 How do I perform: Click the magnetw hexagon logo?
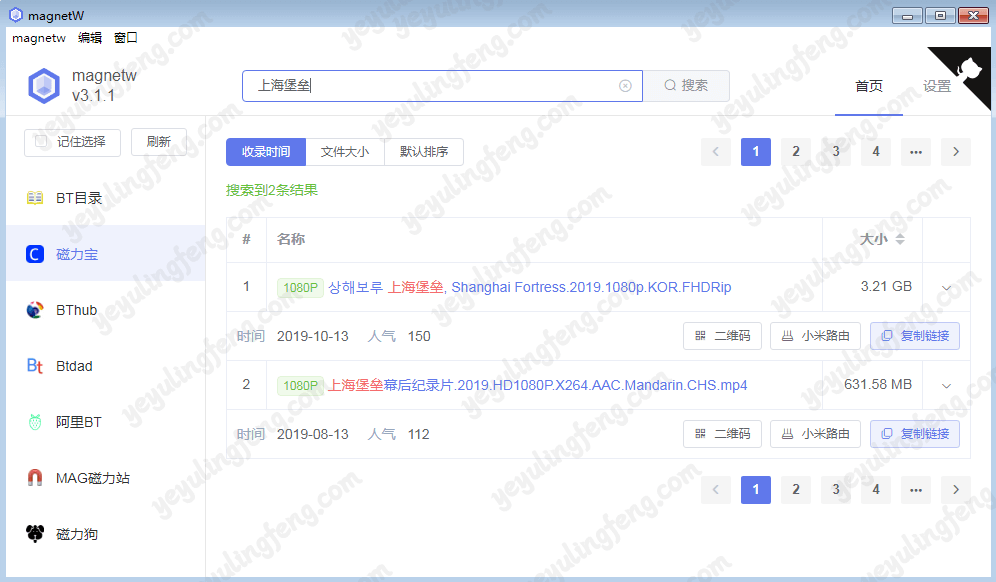[44, 86]
